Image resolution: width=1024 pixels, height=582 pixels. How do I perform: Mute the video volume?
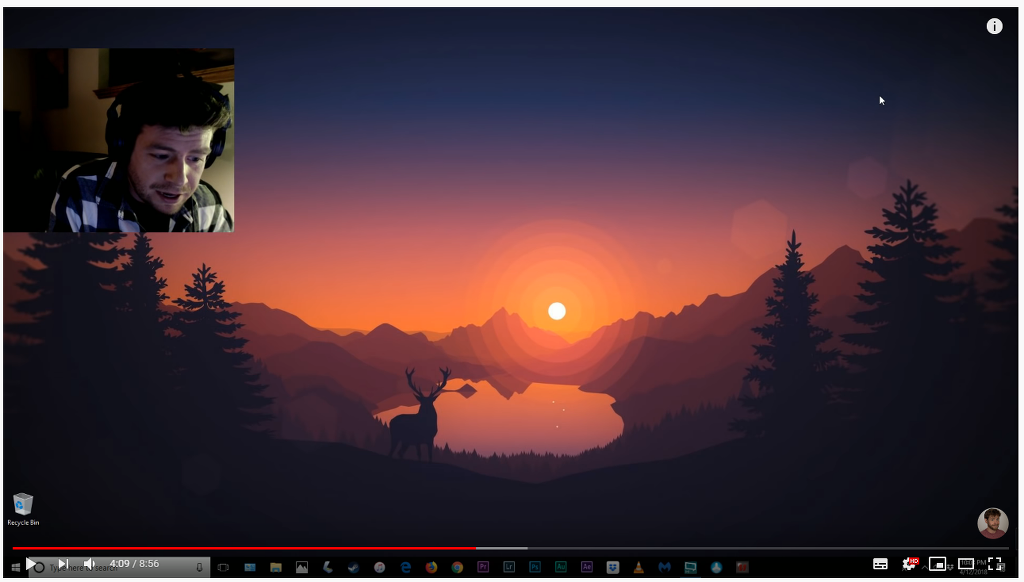(89, 564)
